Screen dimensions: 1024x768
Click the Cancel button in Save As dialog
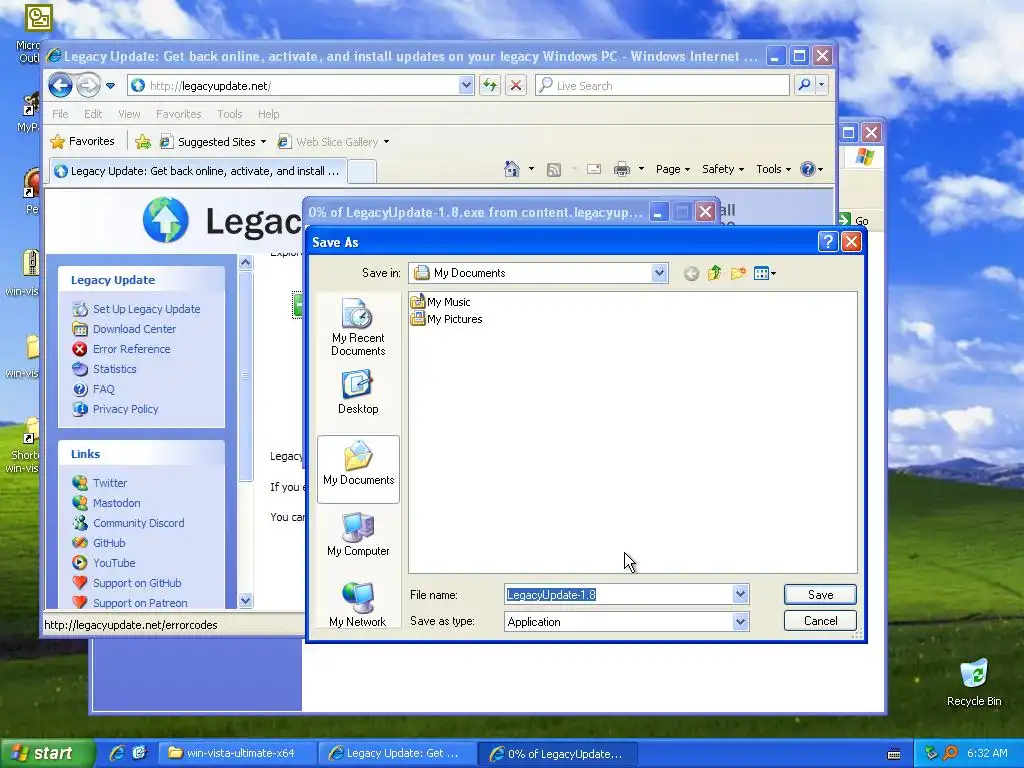[x=820, y=620]
